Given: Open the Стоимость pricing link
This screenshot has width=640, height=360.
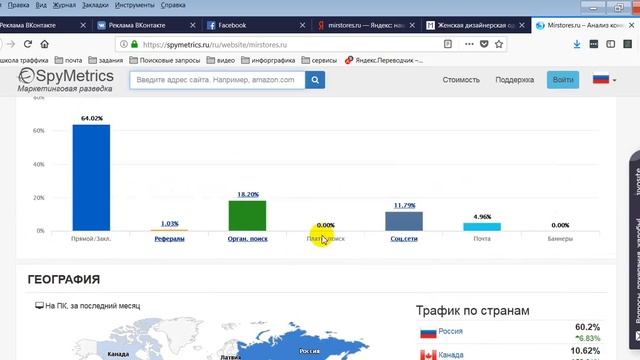Looking at the screenshot, I should click(x=461, y=80).
